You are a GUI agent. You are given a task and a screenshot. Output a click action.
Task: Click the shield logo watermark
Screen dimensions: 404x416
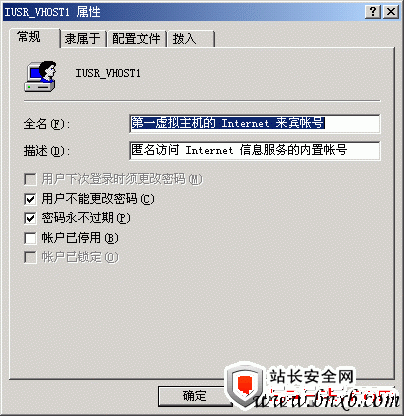pyautogui.click(x=244, y=385)
